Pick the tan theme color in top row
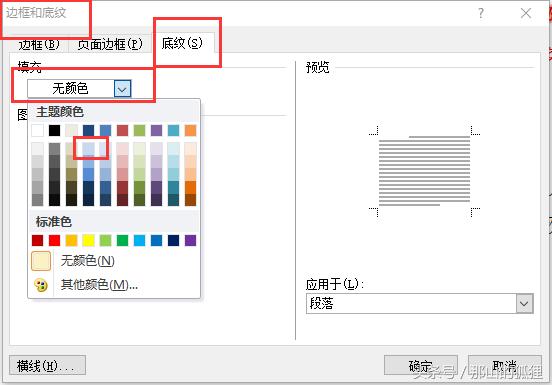The height and width of the screenshot is (385, 552). 71,130
